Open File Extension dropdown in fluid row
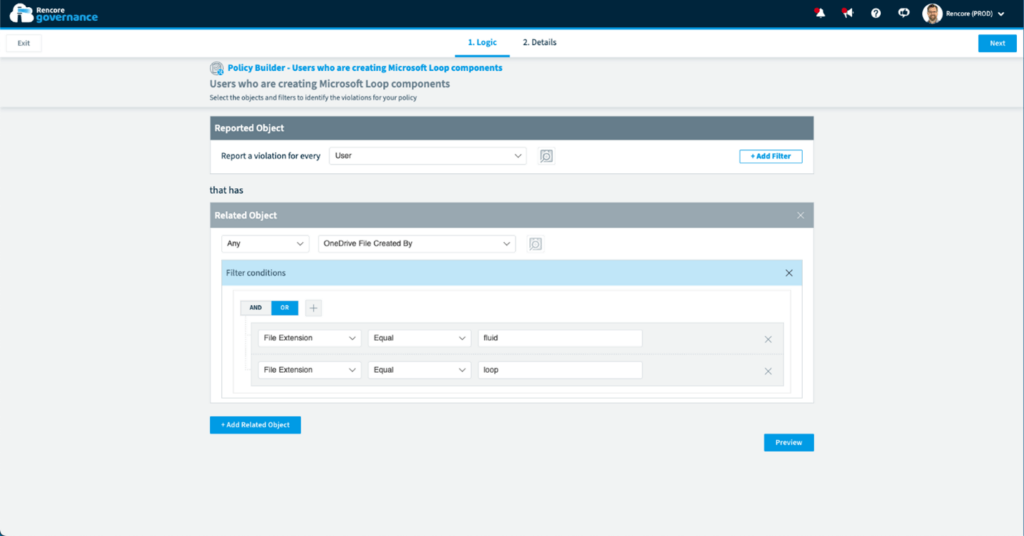This screenshot has width=1024, height=536. pos(310,338)
